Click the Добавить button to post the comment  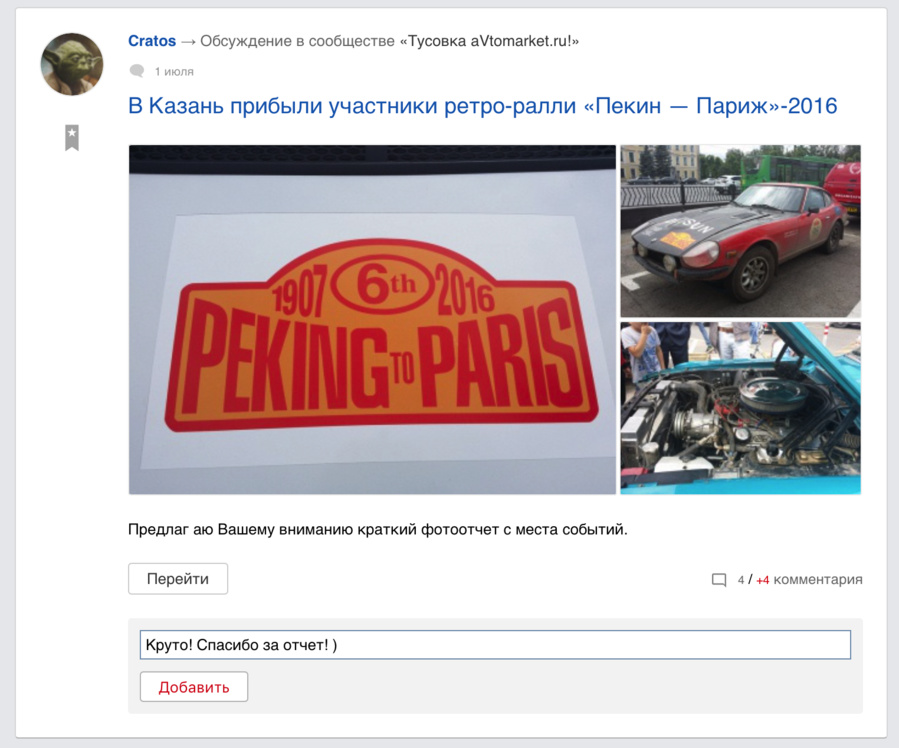194,687
